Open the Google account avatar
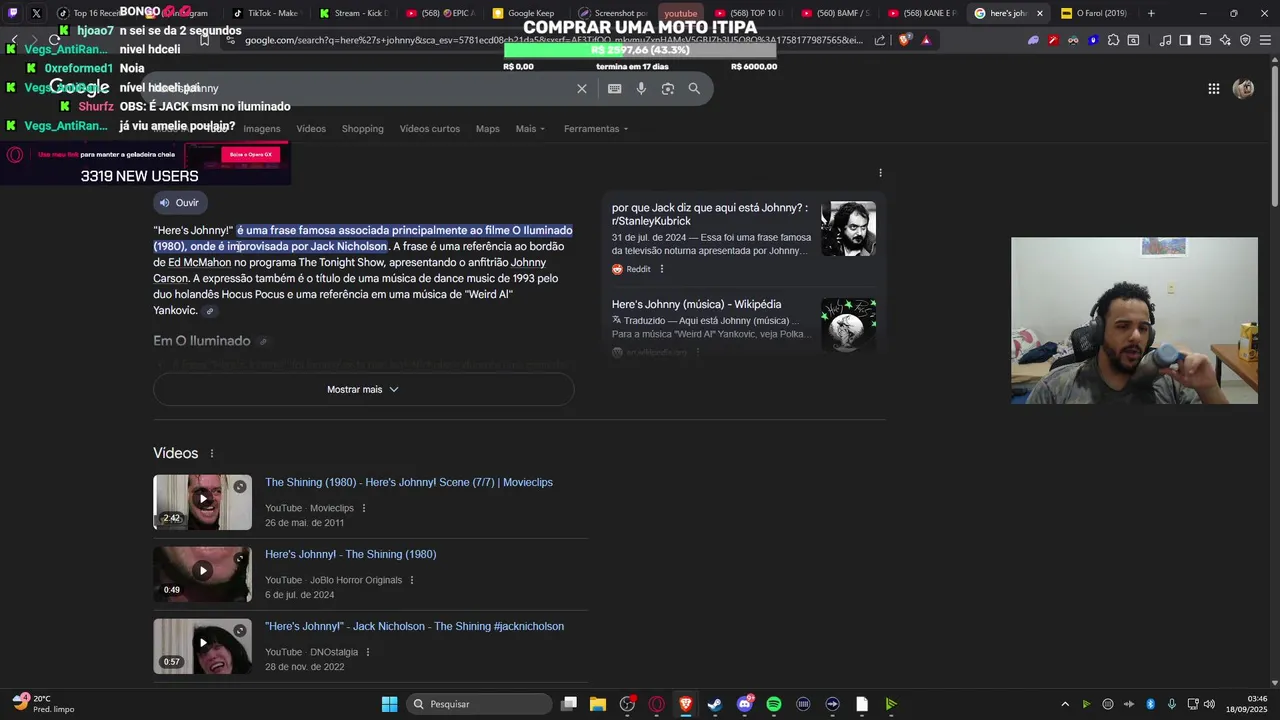 1244,88
